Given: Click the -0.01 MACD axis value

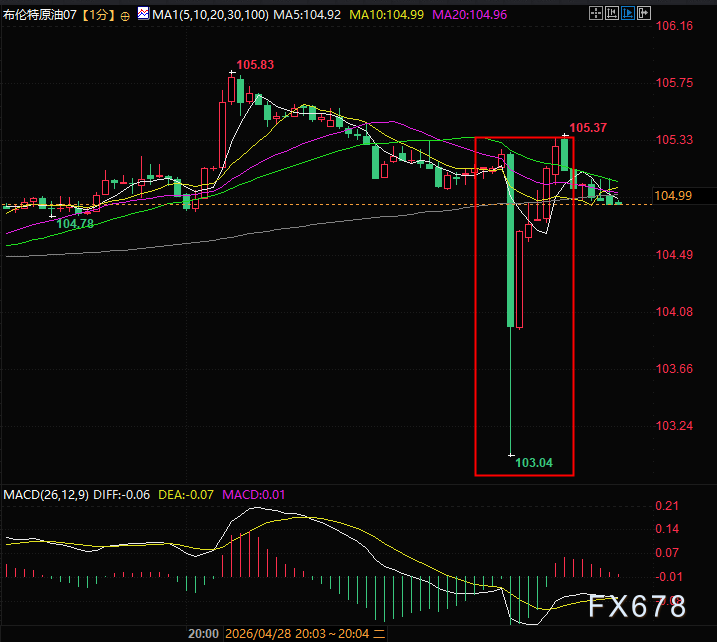Looking at the screenshot, I should pyautogui.click(x=669, y=577).
